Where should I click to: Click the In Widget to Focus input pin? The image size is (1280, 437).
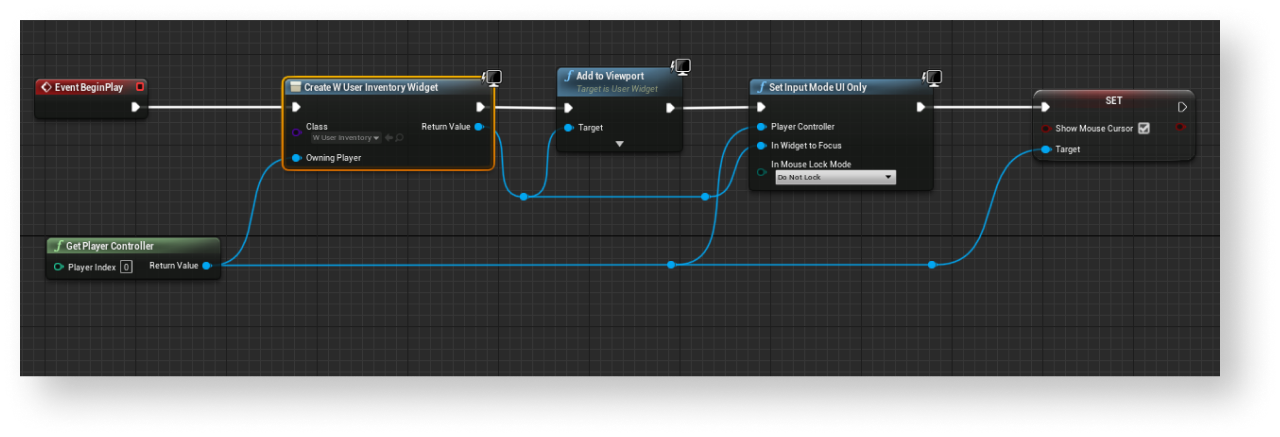coord(761,146)
